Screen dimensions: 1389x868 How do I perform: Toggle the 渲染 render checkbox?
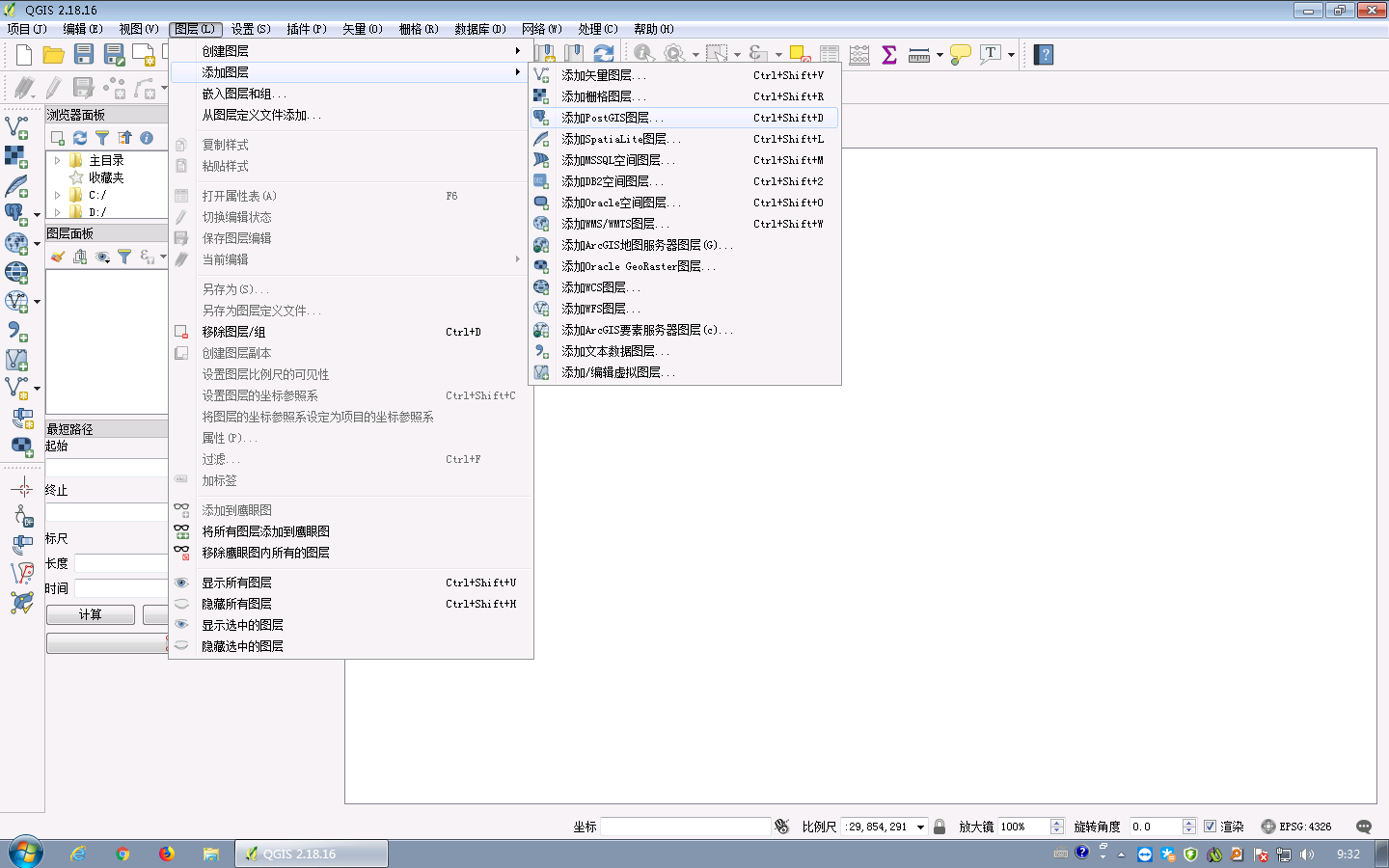1210,827
